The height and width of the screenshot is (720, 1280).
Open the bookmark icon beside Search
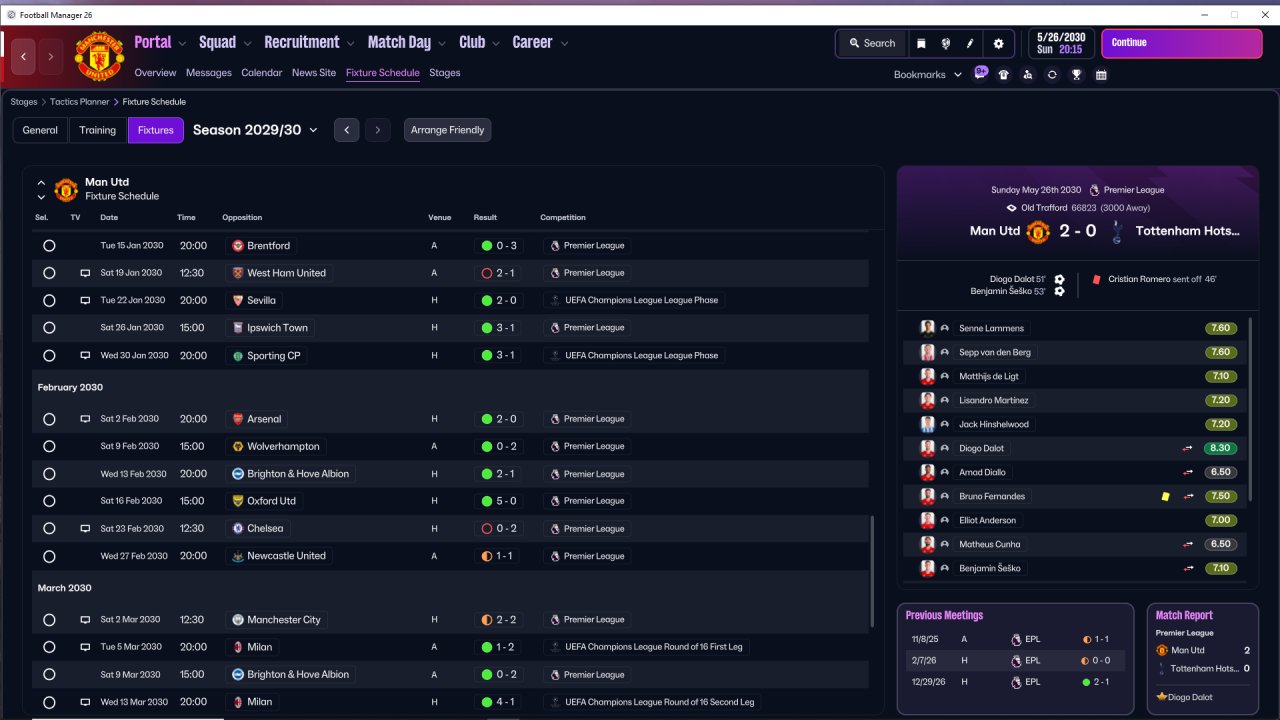(921, 43)
